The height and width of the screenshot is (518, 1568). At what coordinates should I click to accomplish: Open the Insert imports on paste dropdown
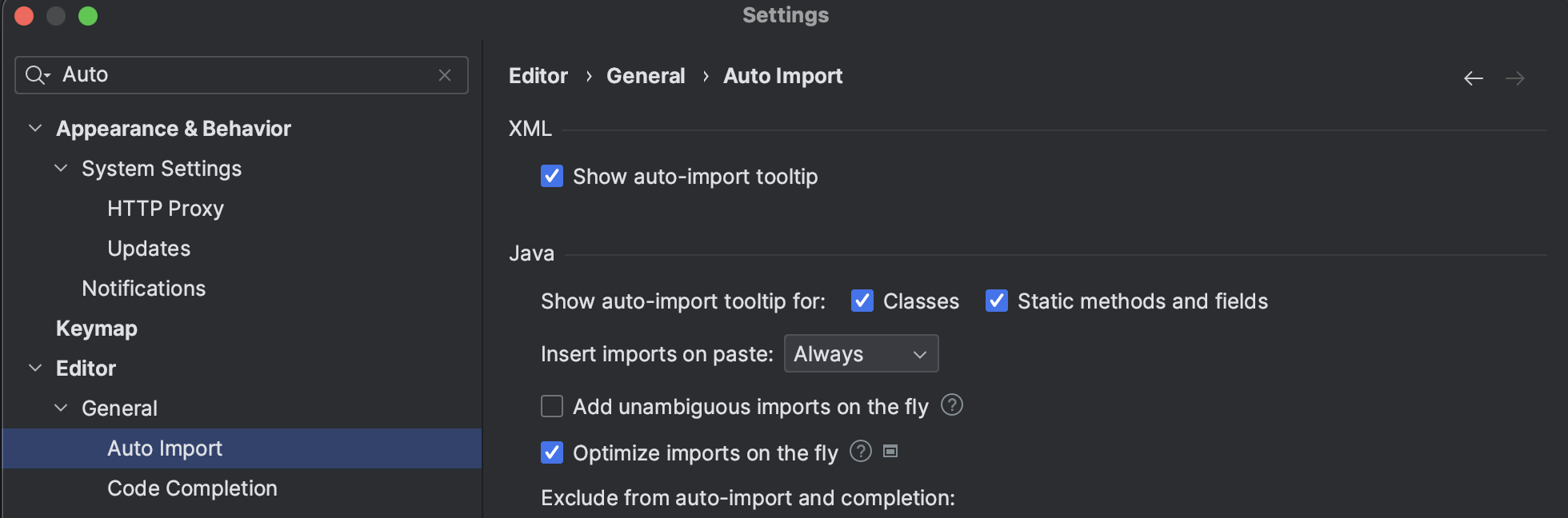tap(861, 353)
